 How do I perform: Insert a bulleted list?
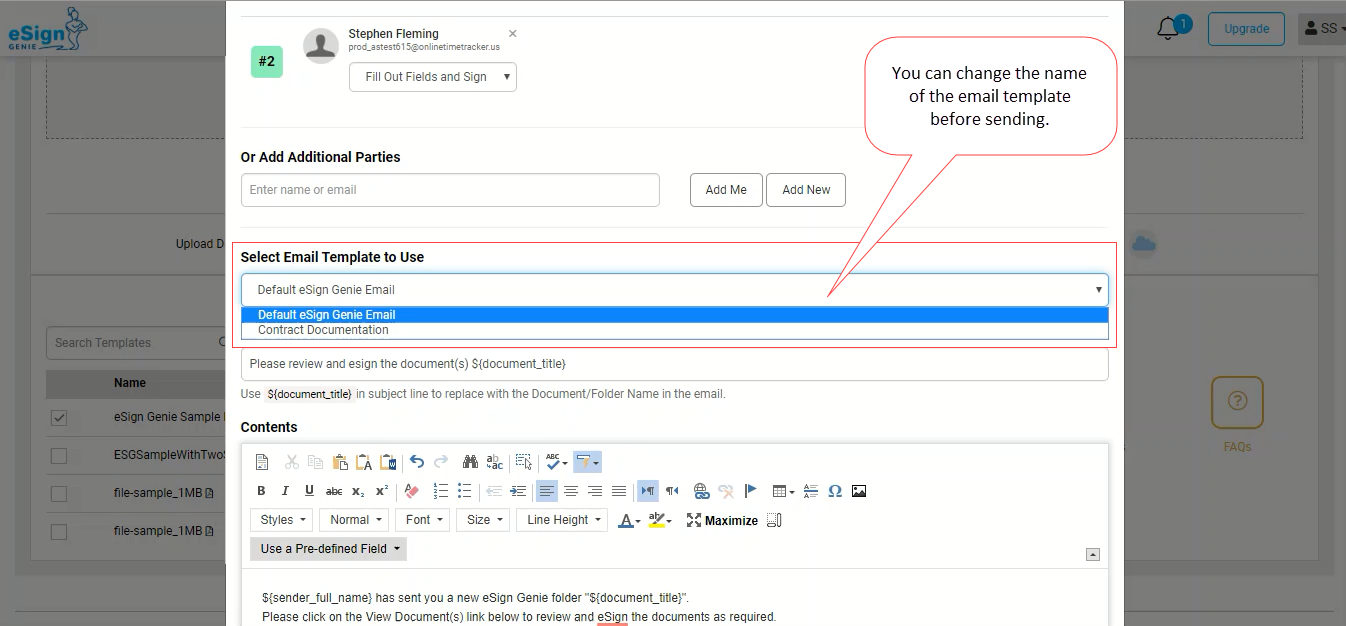point(464,491)
